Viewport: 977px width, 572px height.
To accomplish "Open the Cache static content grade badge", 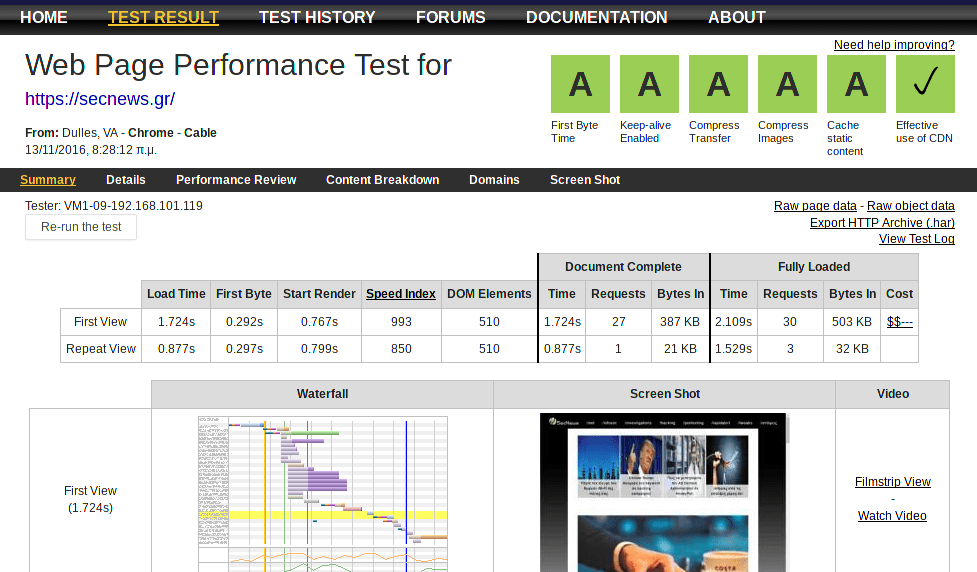I will click(x=857, y=84).
